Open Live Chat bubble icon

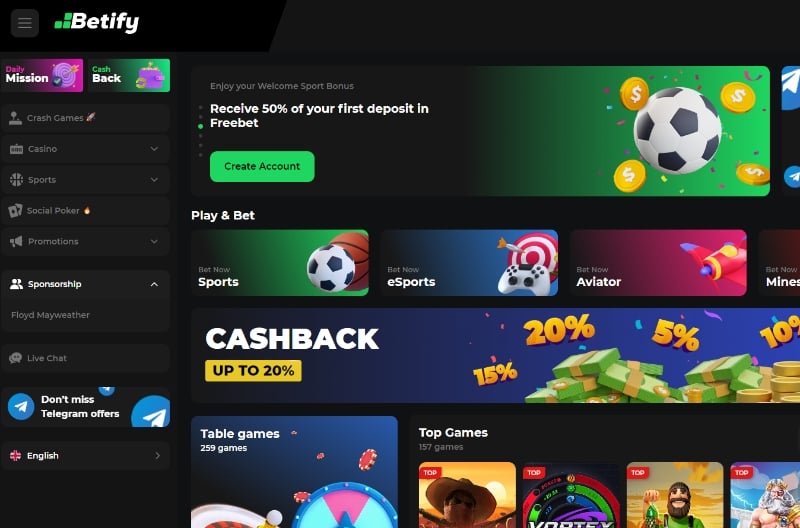(15, 358)
